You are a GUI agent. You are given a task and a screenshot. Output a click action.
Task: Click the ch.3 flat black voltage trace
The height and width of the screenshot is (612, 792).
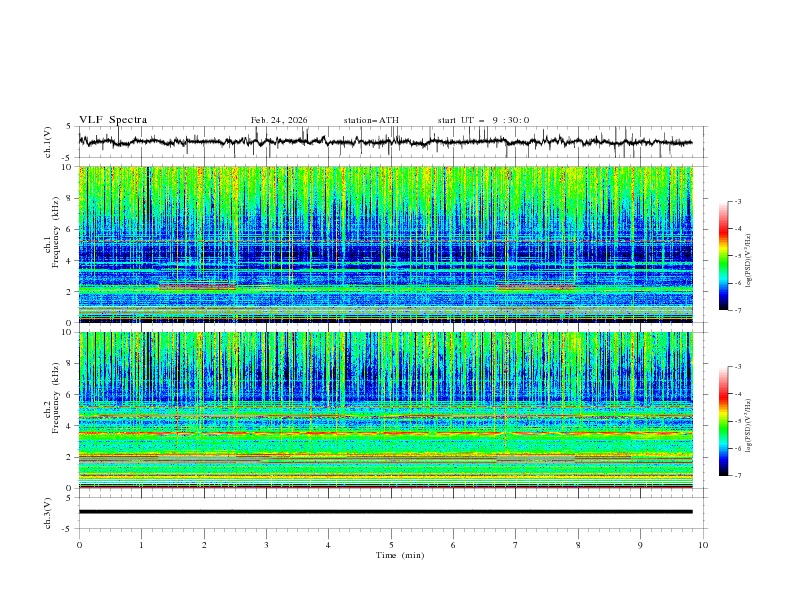(385, 512)
